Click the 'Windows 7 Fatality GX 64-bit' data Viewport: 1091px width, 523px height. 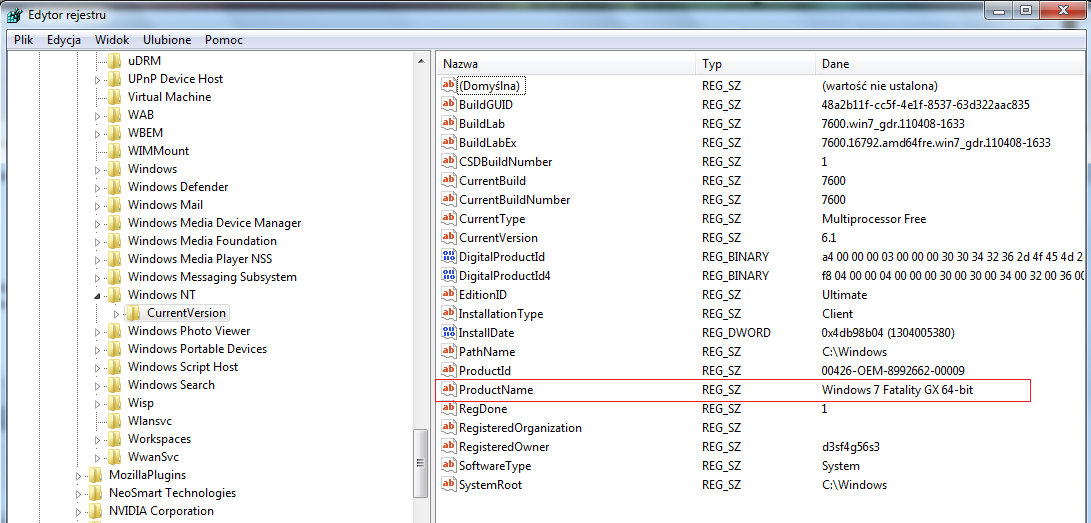point(897,390)
